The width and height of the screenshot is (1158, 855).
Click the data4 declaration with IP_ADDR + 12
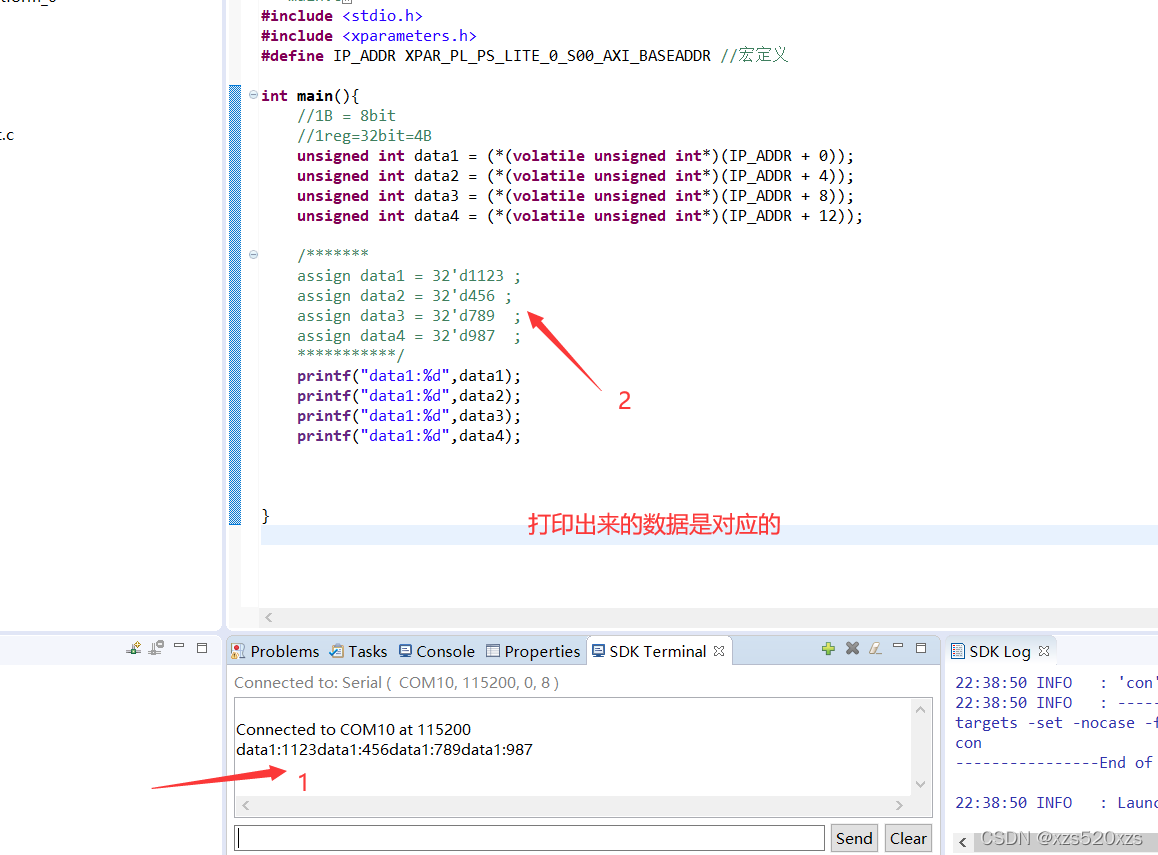coord(580,216)
